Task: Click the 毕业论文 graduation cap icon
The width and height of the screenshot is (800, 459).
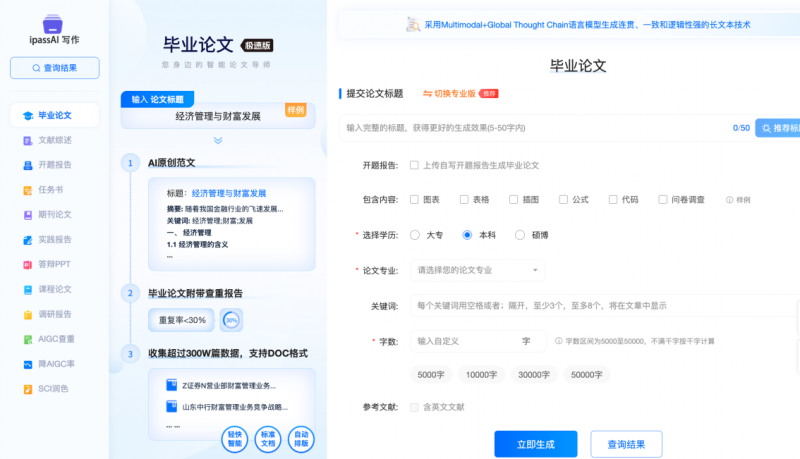Action: [28, 116]
